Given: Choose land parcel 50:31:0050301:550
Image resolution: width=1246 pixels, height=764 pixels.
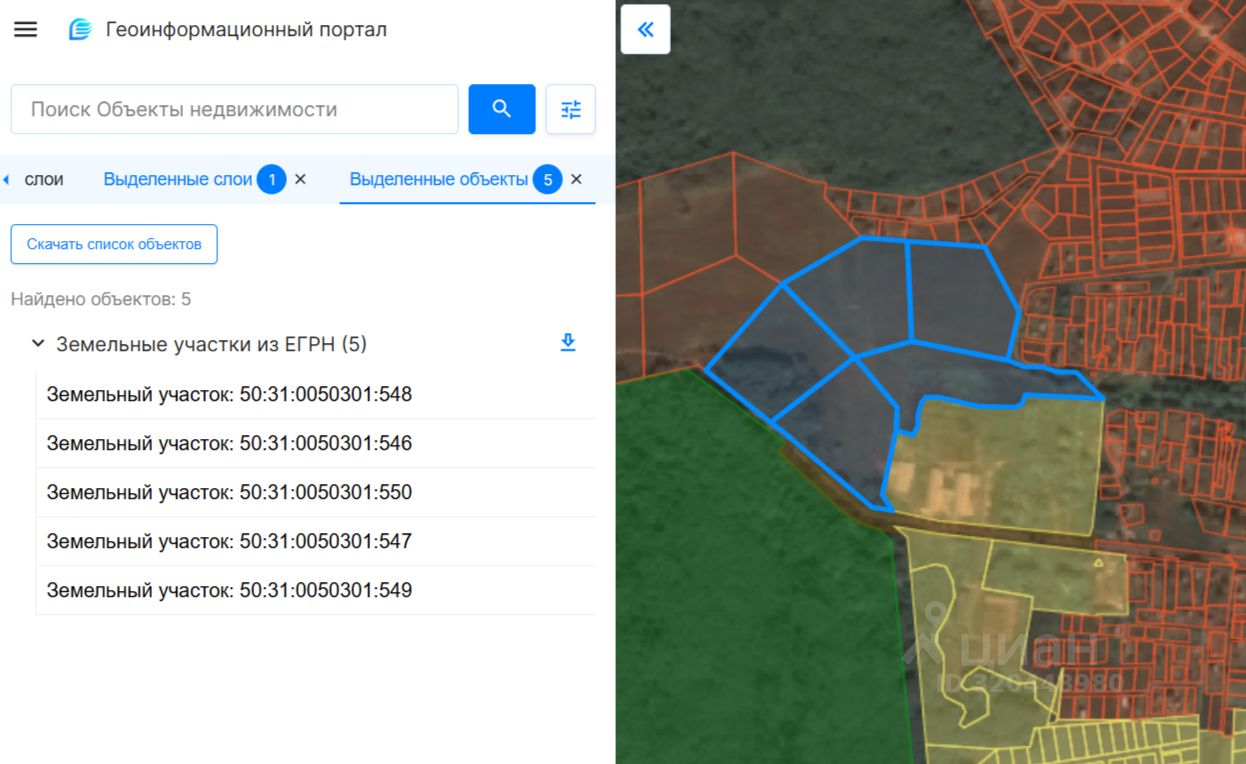Looking at the screenshot, I should coord(229,492).
